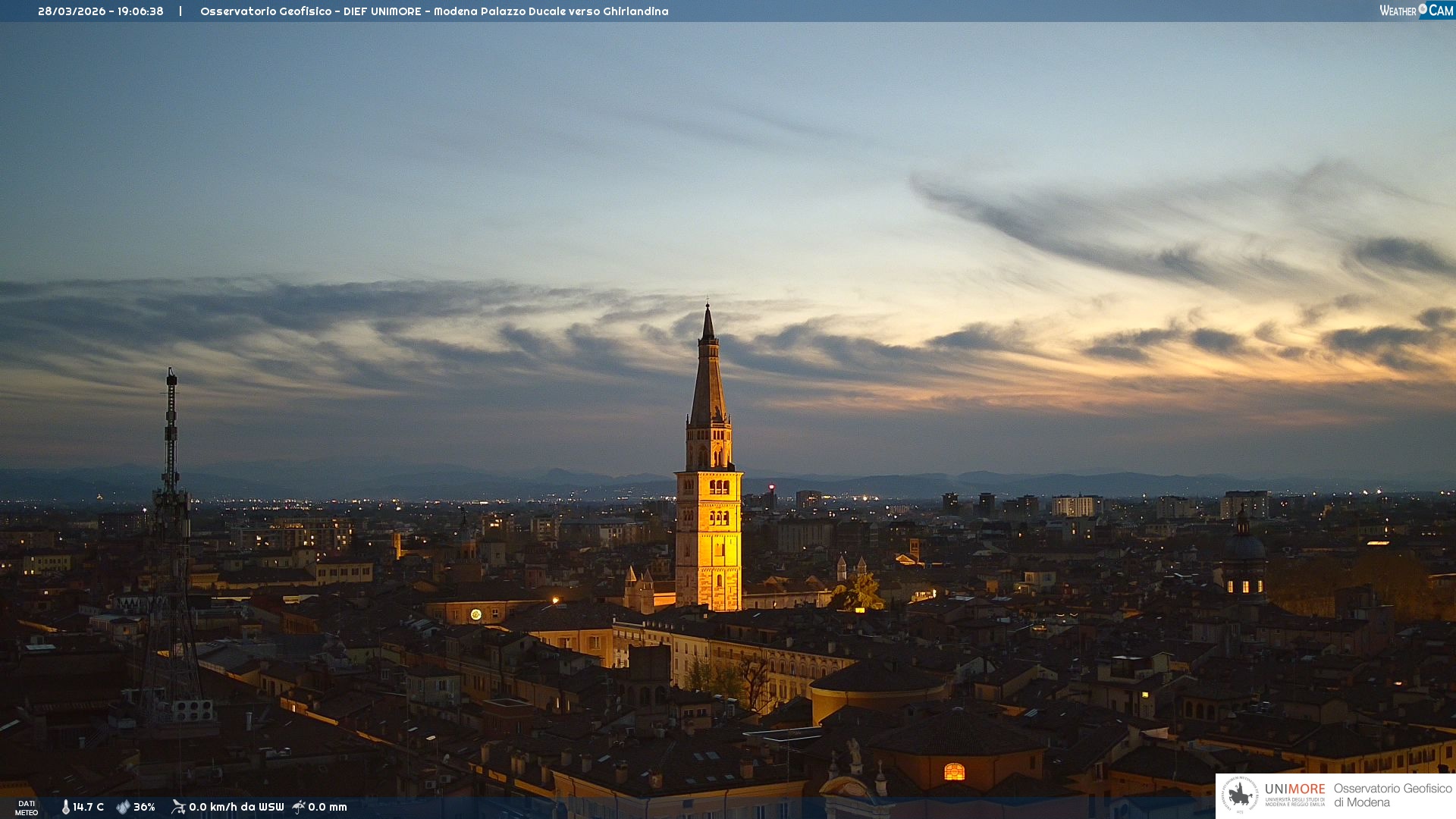Select the DATI METEO label
Screen dimensions: 1456x819
click(27, 808)
